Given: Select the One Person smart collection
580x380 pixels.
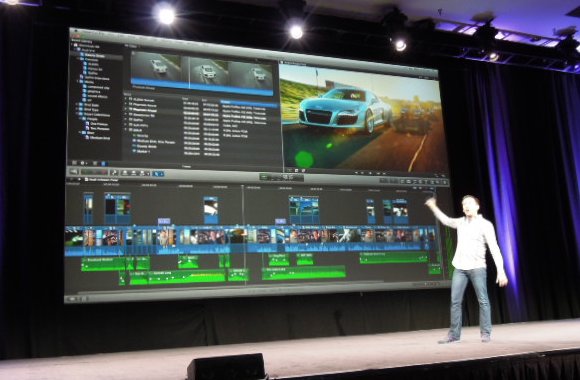Looking at the screenshot, I should coord(99,124).
